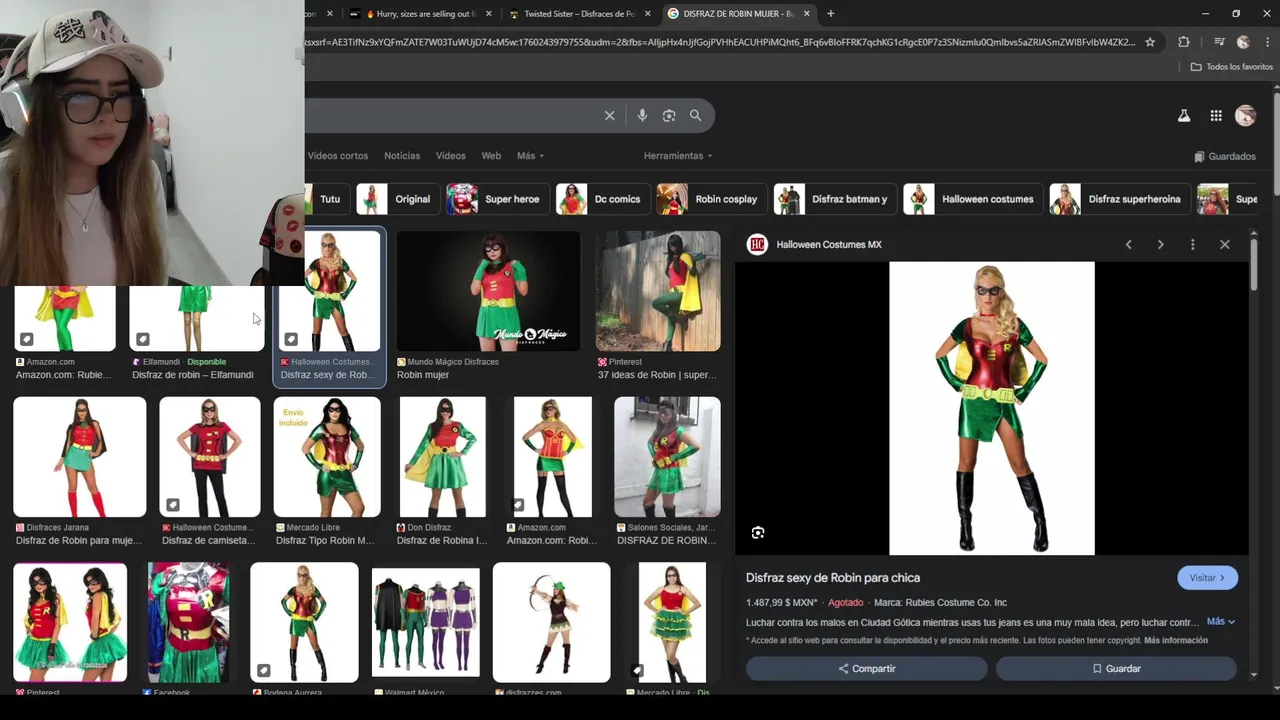The width and height of the screenshot is (1280, 720).
Task: Open Más información link
Action: point(1175,641)
